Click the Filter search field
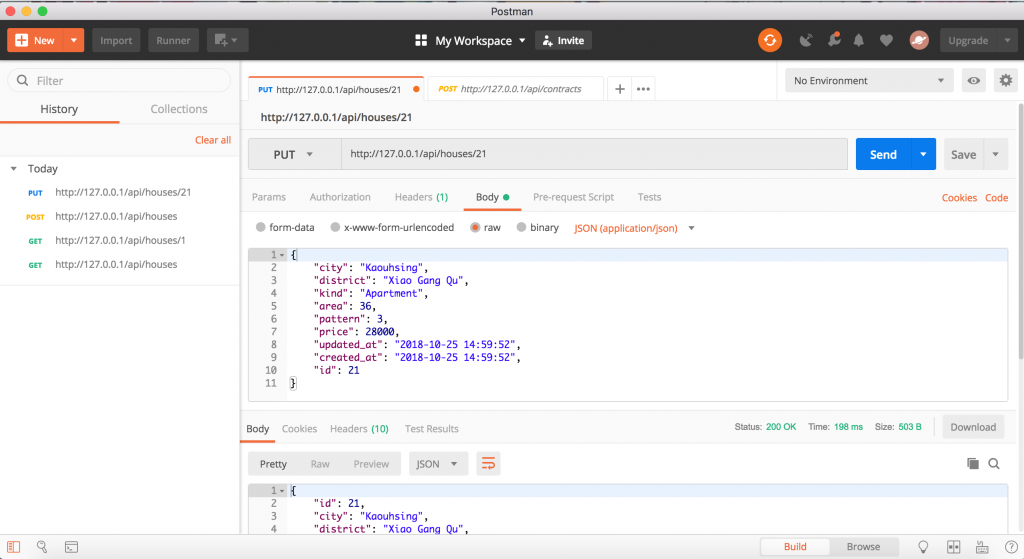This screenshot has width=1024, height=559. click(x=119, y=80)
